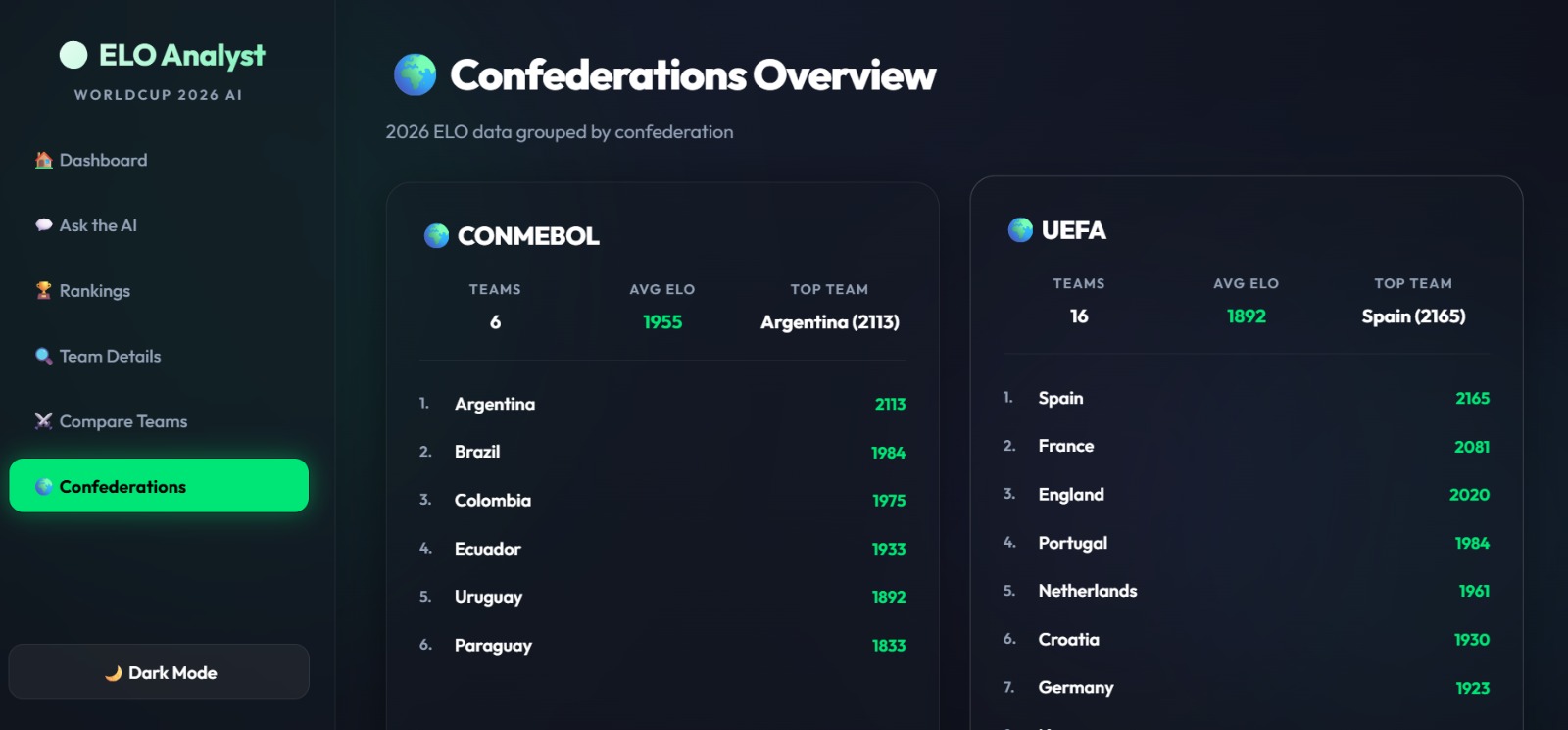1568x730 pixels.
Task: Select the Confederations sidebar tab
Action: [159, 485]
